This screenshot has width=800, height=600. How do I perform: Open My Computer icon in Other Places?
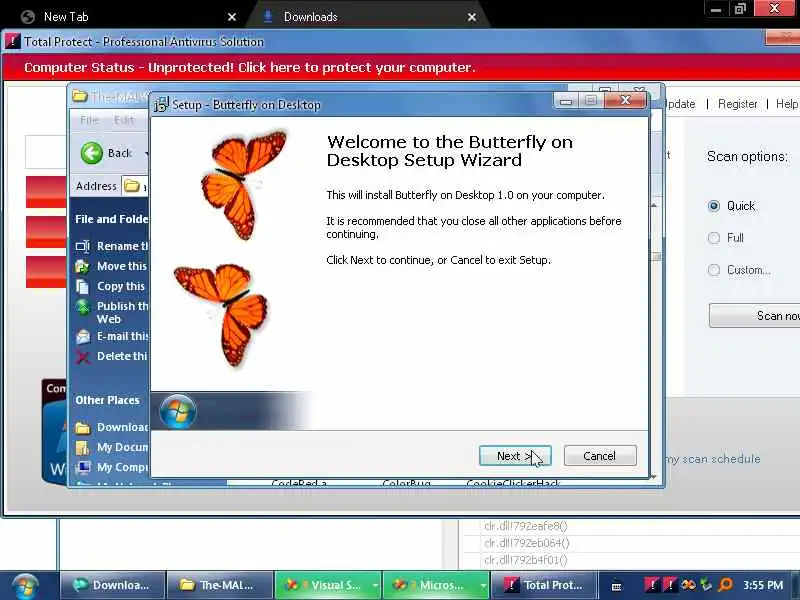tap(83, 467)
